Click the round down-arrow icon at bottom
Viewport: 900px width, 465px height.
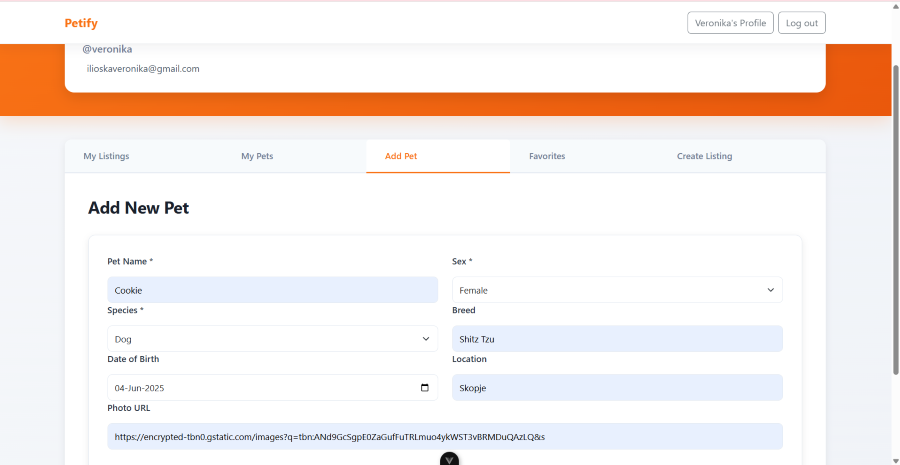click(x=450, y=459)
